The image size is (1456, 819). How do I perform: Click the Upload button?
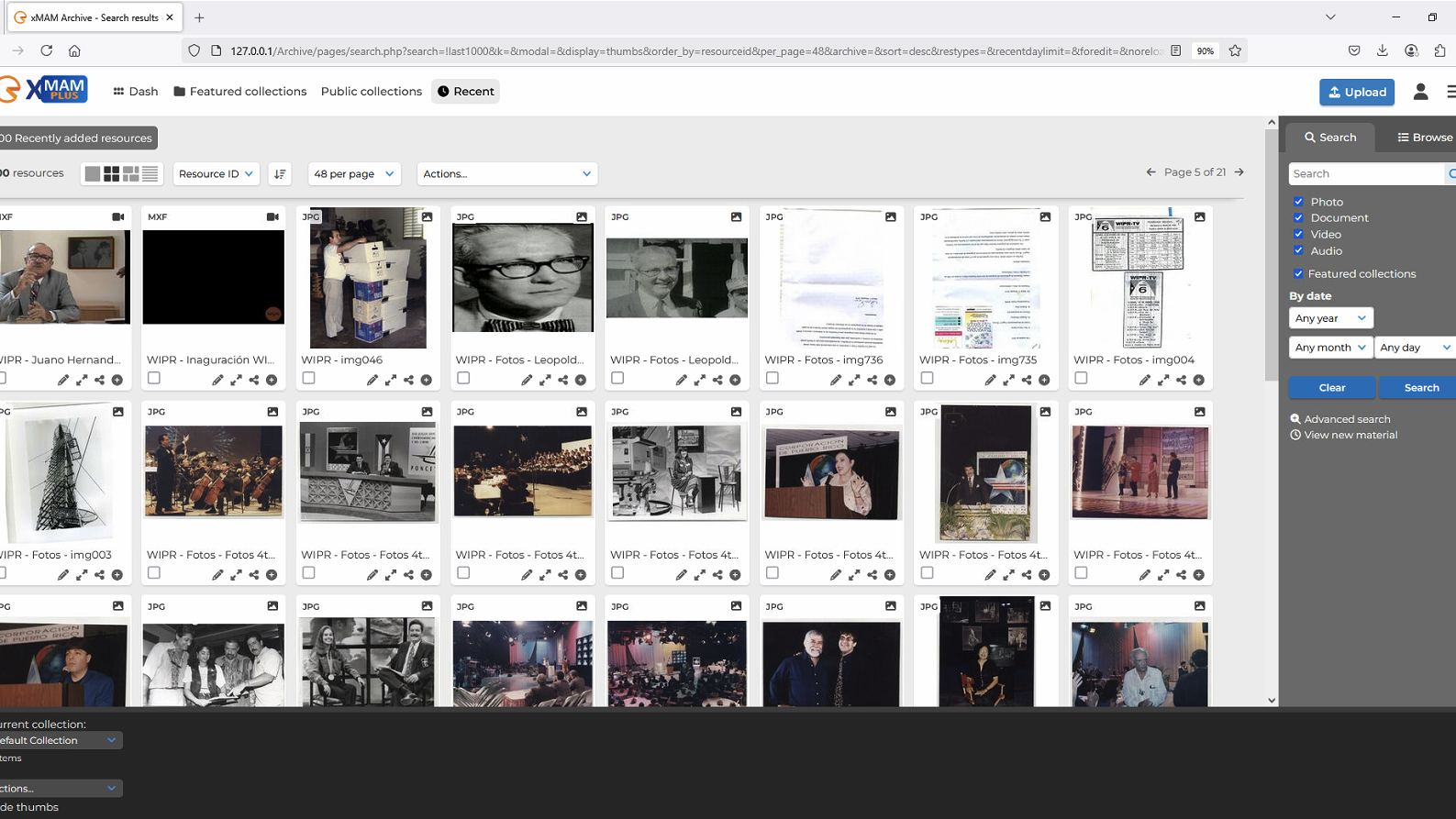(1356, 92)
